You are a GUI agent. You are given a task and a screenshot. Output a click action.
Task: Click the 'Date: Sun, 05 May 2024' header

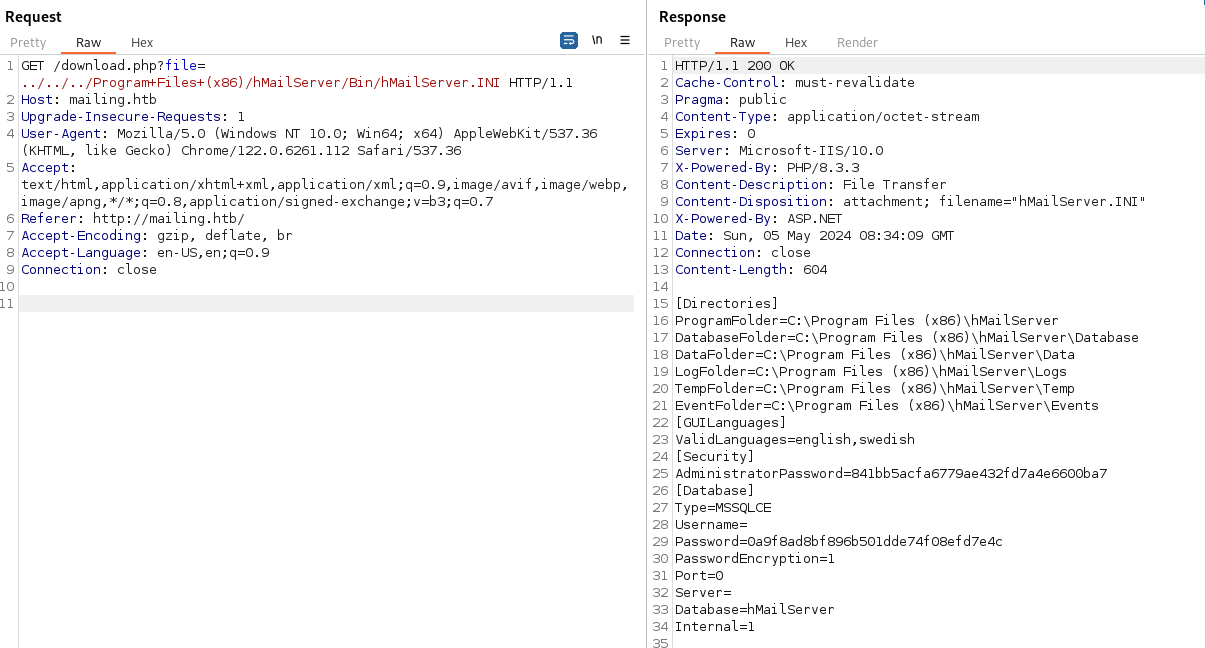tap(815, 235)
